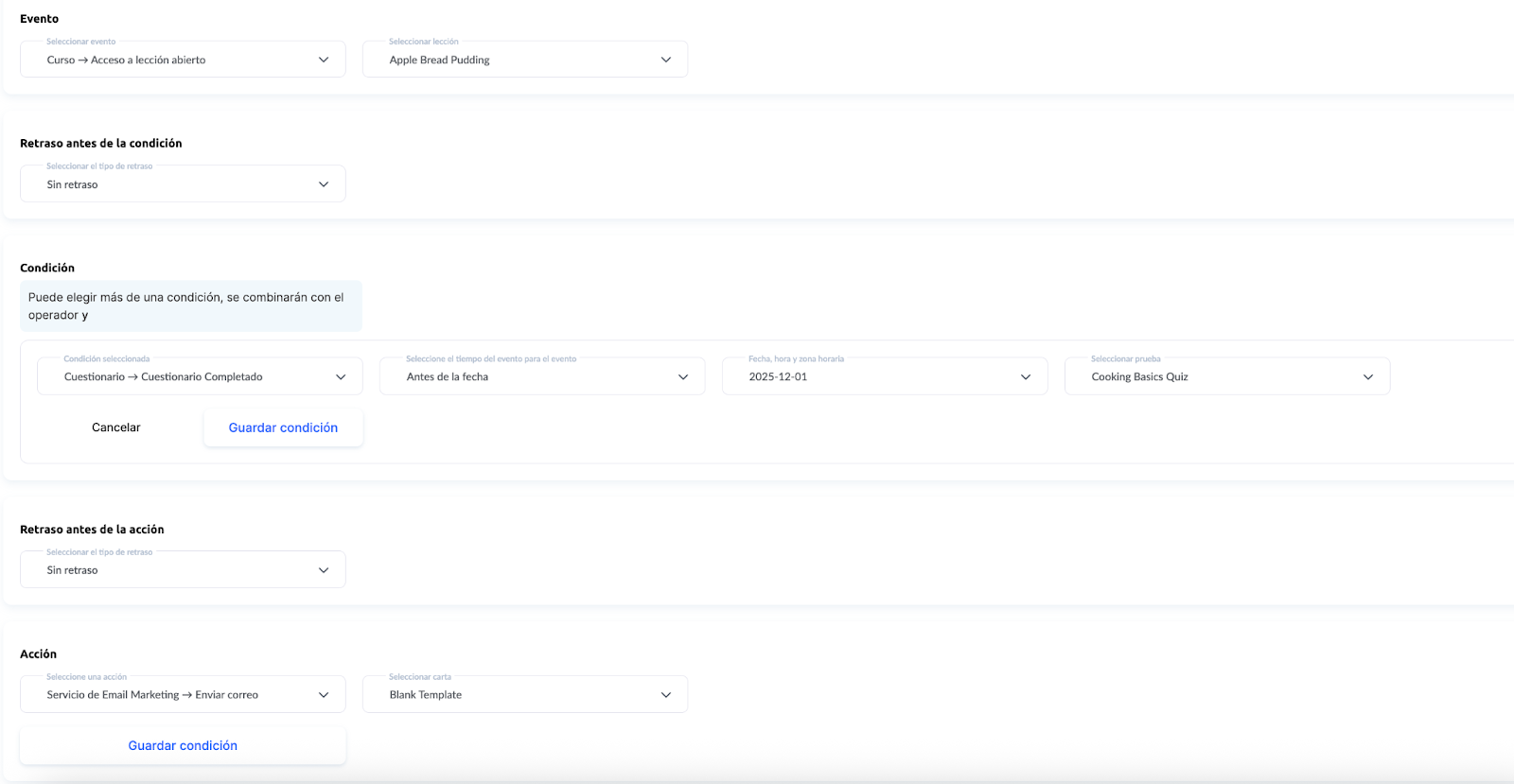Viewport: 1514px width, 784px height.
Task: Click the chevron under Retraso antes de la condición
Action: tap(324, 184)
